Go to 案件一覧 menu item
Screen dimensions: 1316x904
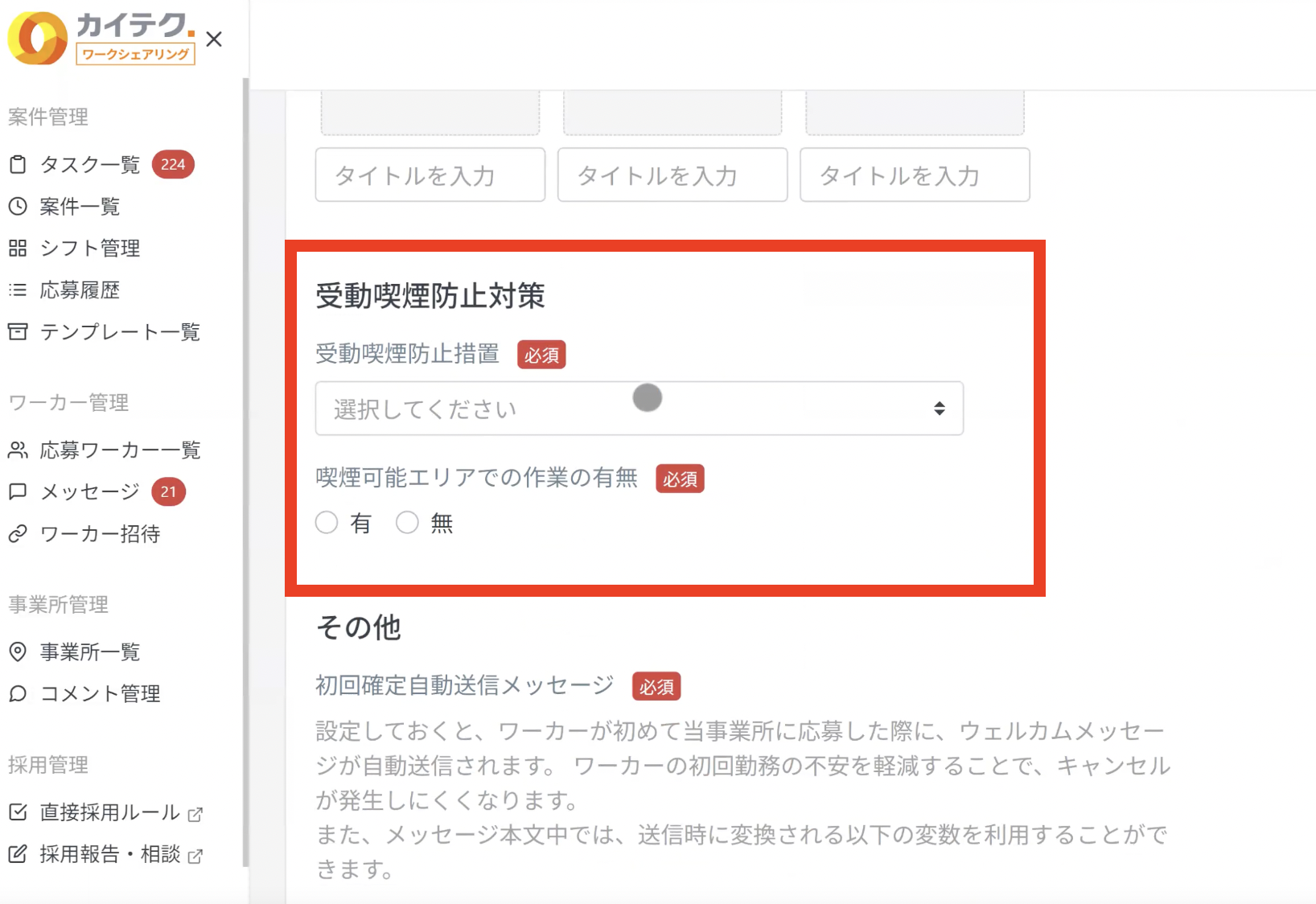click(80, 207)
